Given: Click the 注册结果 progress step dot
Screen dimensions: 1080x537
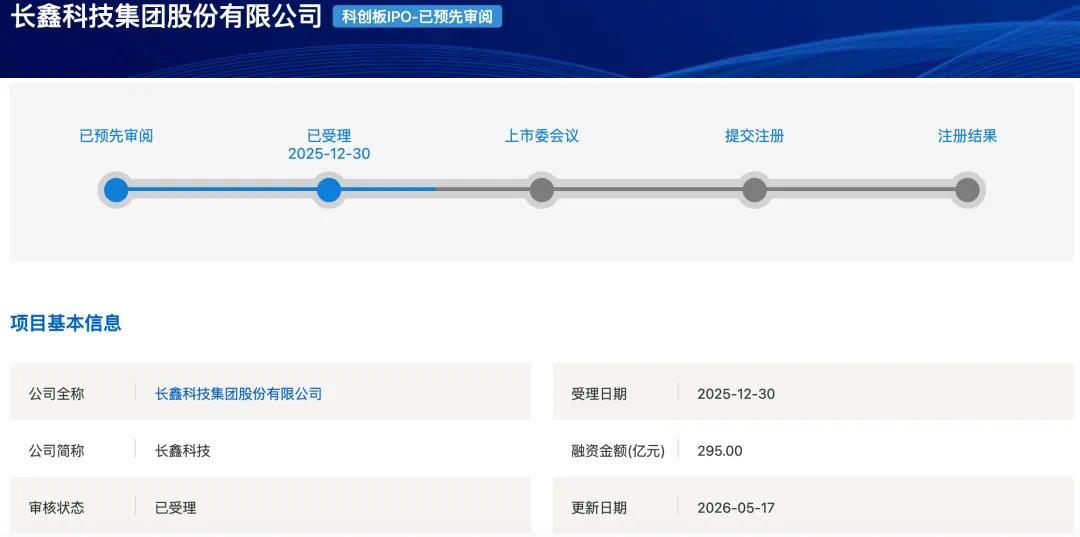Looking at the screenshot, I should 967,189.
